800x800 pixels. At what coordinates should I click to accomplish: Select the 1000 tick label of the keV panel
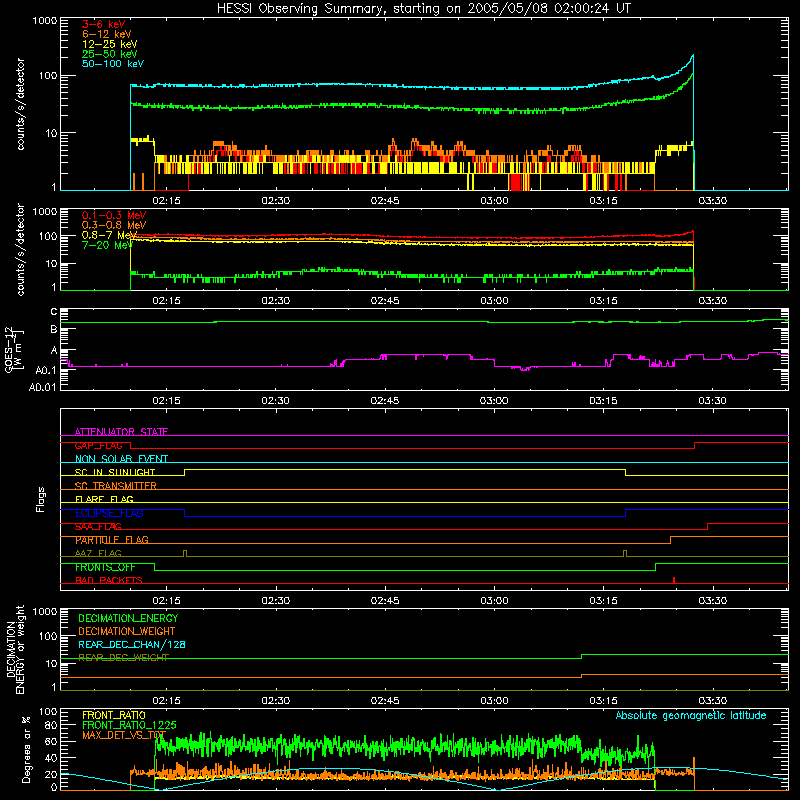coord(45,21)
